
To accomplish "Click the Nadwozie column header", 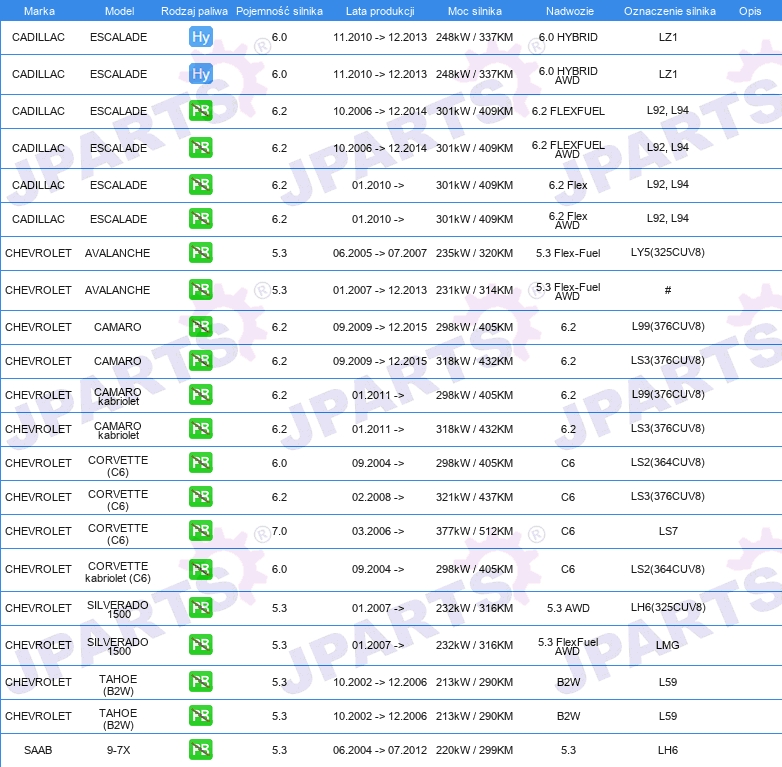I will point(570,11).
